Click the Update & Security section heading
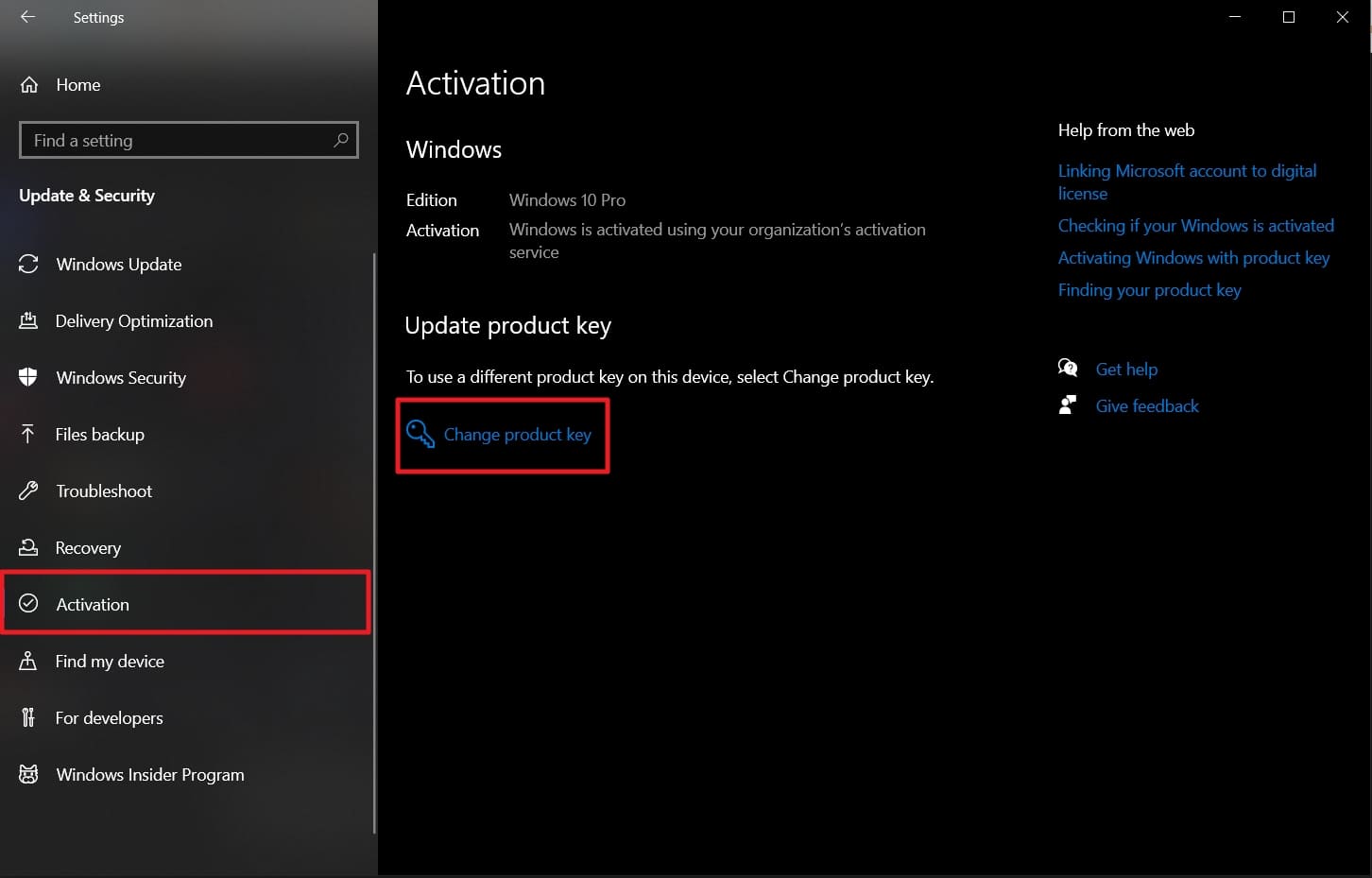The image size is (1372, 878). click(x=87, y=196)
